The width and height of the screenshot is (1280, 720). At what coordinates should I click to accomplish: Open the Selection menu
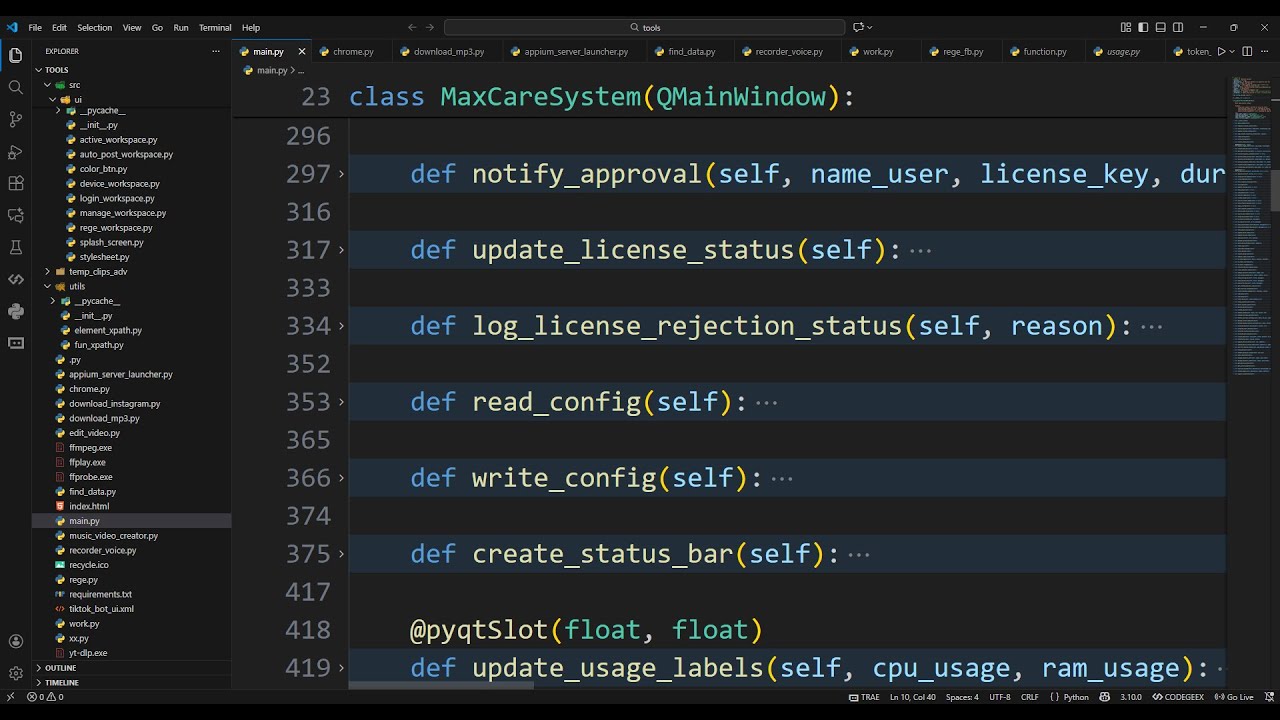pyautogui.click(x=95, y=28)
